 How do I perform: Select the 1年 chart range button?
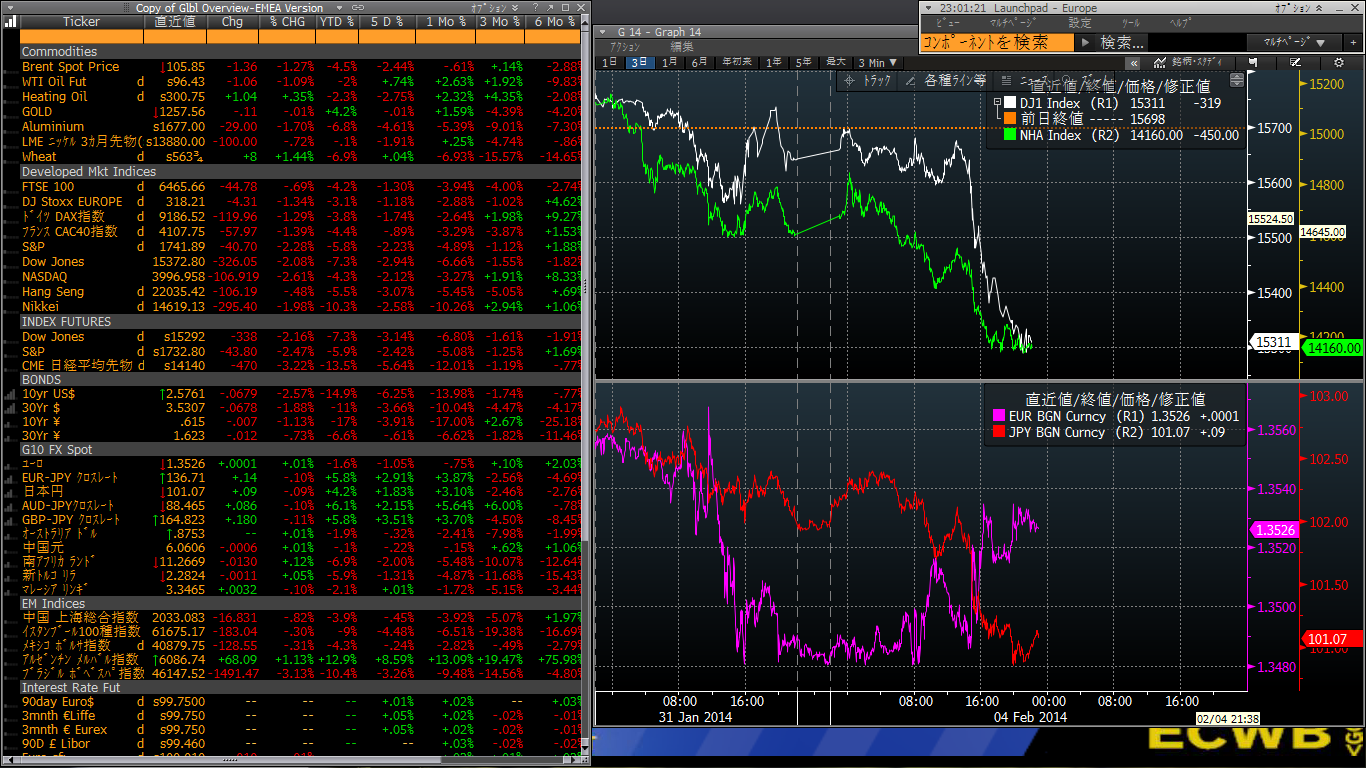click(773, 62)
